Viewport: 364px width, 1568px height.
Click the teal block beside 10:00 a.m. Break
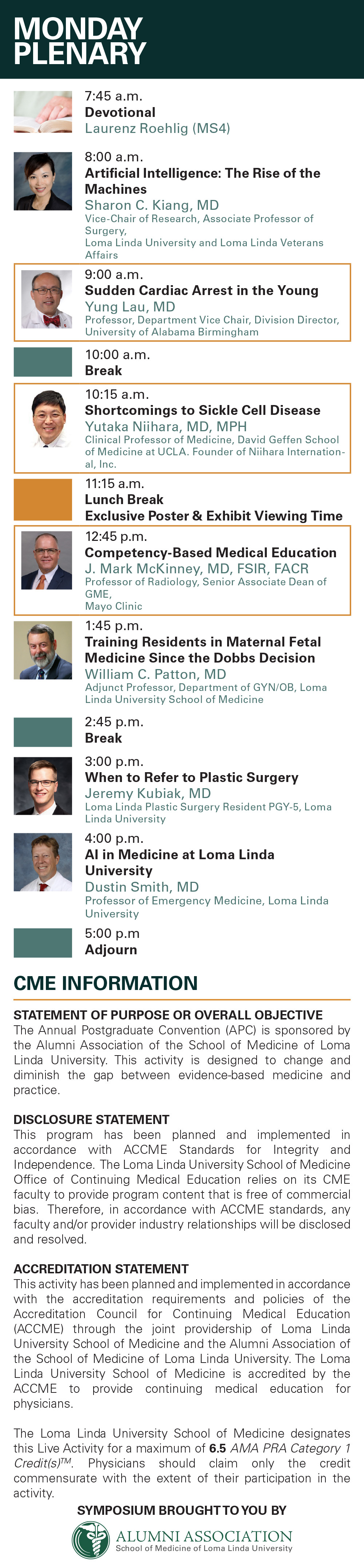click(x=43, y=362)
